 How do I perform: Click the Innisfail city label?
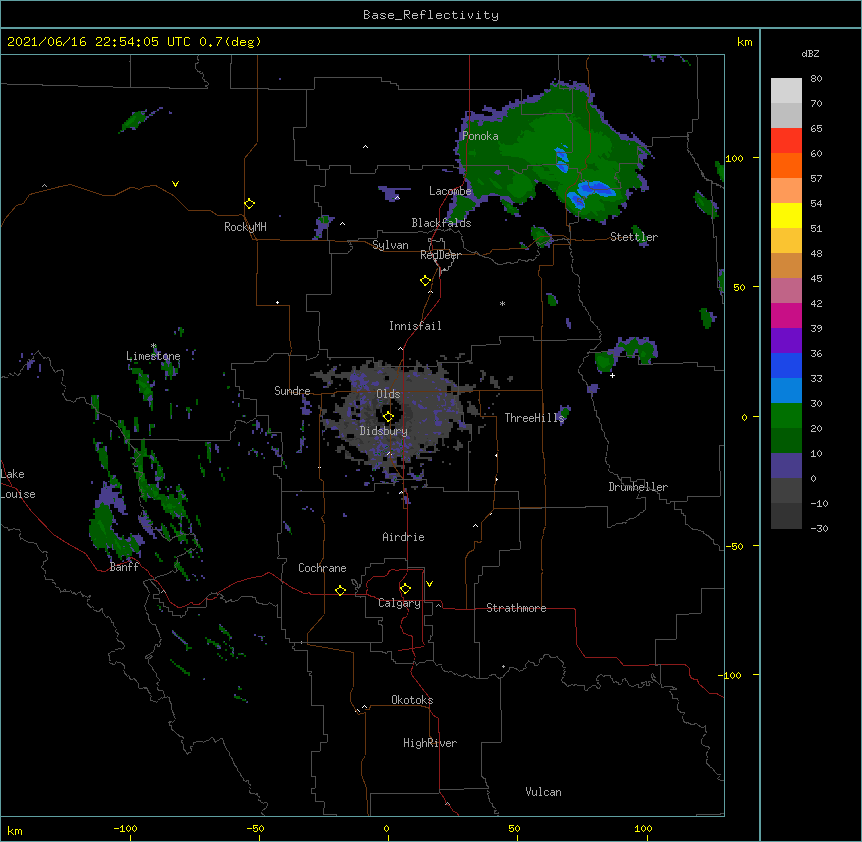pos(415,326)
